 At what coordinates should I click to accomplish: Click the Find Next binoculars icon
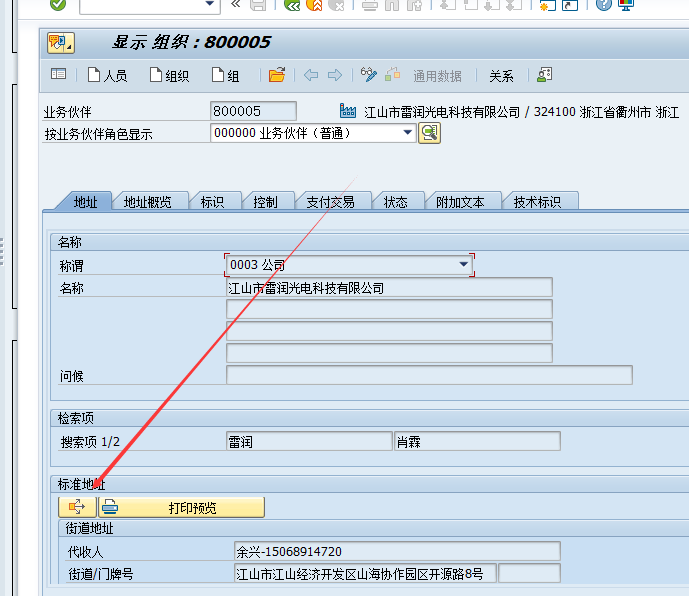pos(414,5)
